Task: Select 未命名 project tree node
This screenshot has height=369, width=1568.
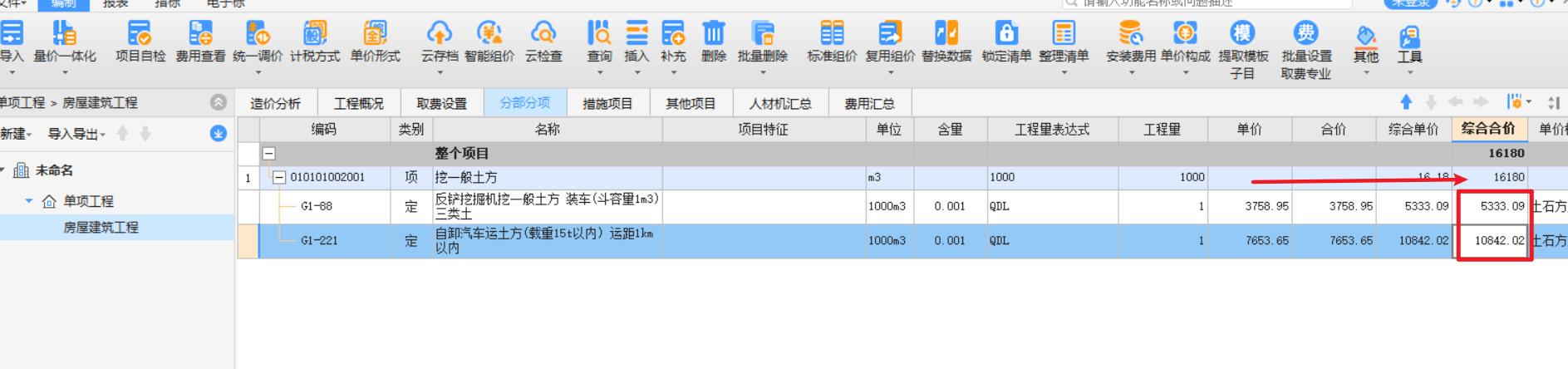Action: [54, 170]
